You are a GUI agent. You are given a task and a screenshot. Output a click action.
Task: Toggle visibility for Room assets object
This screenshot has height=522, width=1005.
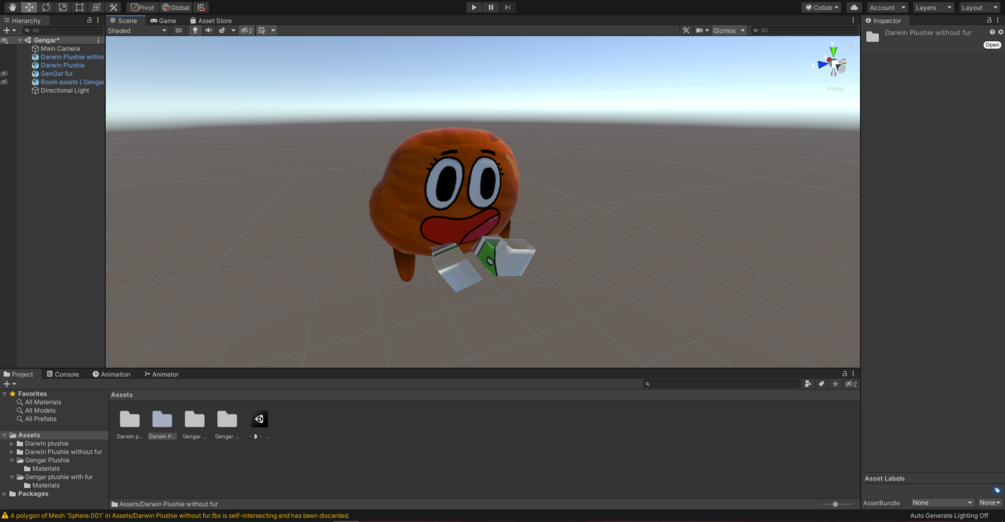point(4,82)
